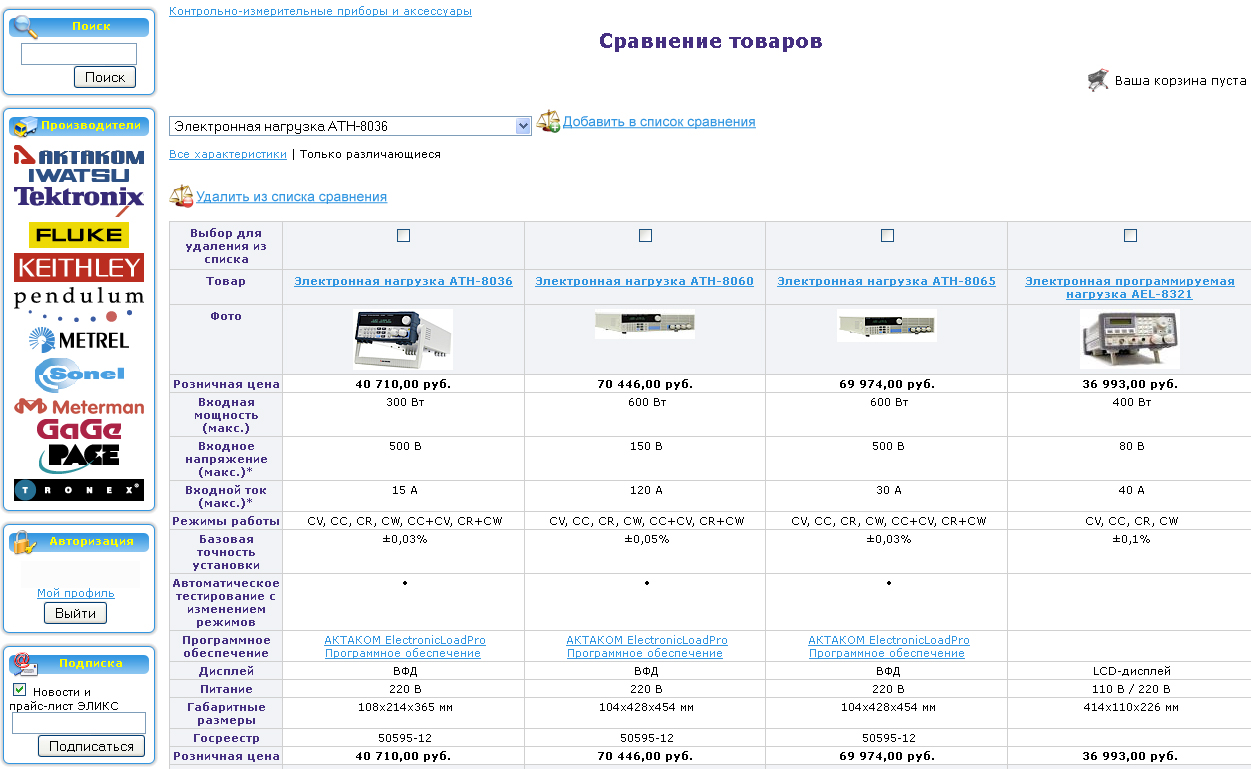Focus the search text field

click(79, 54)
